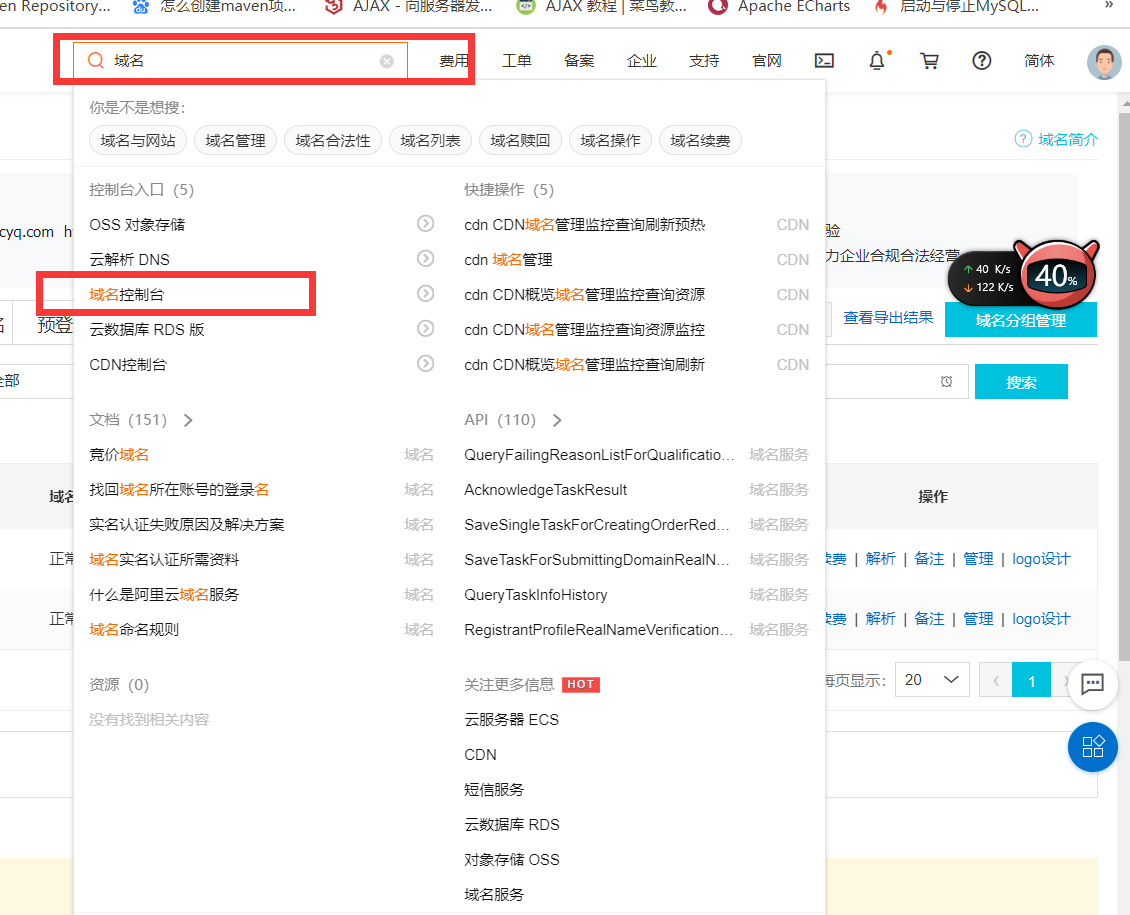Clear the search box text
This screenshot has width=1130, height=915.
tap(387, 61)
